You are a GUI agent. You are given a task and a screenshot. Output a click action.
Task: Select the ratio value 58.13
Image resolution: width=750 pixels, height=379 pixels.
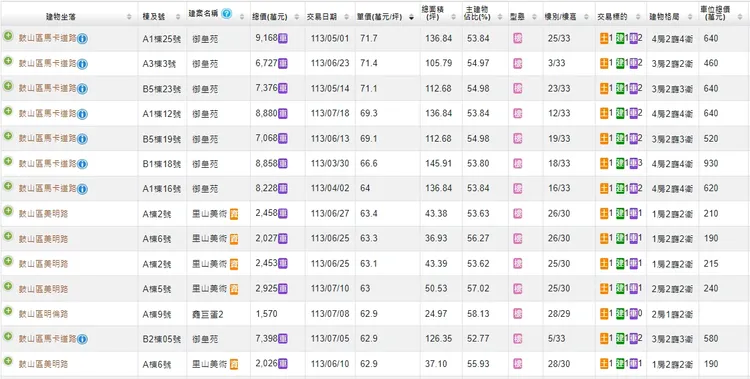(478, 313)
